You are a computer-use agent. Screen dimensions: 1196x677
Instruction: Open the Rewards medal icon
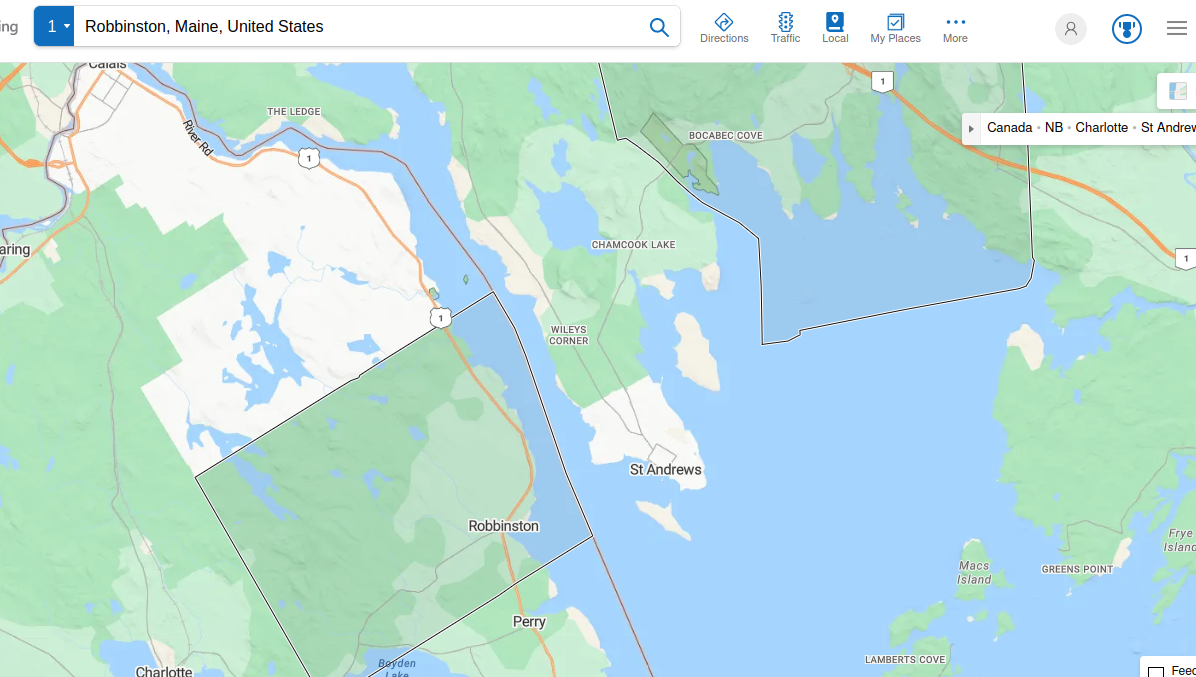click(x=1127, y=29)
